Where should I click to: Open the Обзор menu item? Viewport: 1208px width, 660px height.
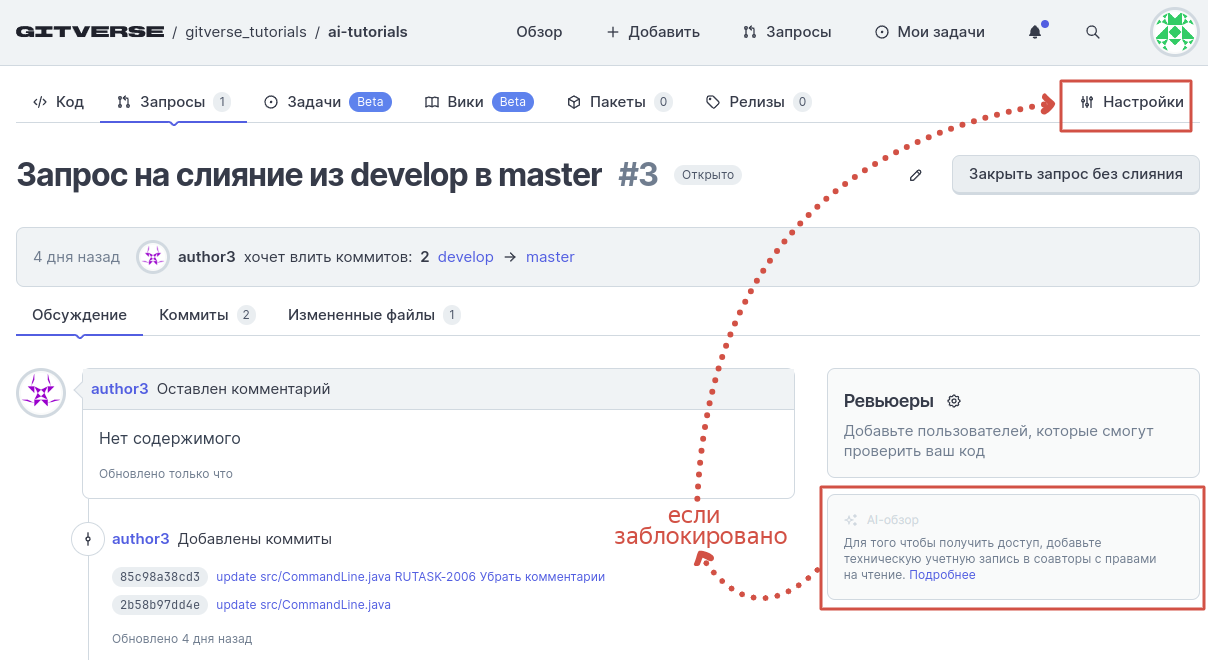[539, 32]
